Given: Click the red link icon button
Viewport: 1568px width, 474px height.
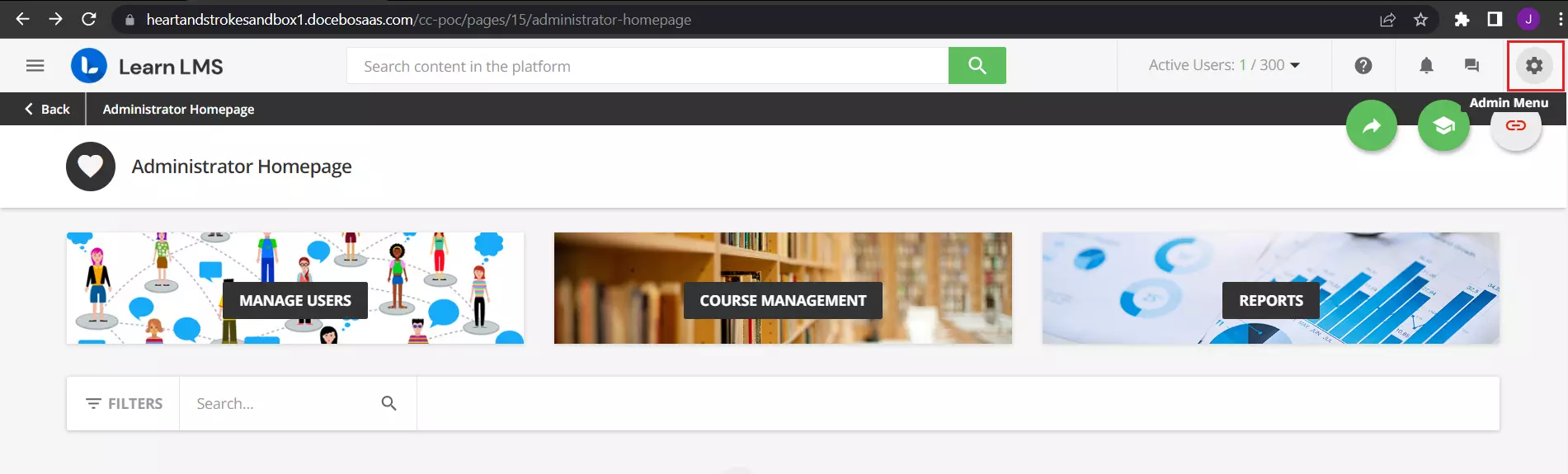Looking at the screenshot, I should [x=1515, y=126].
